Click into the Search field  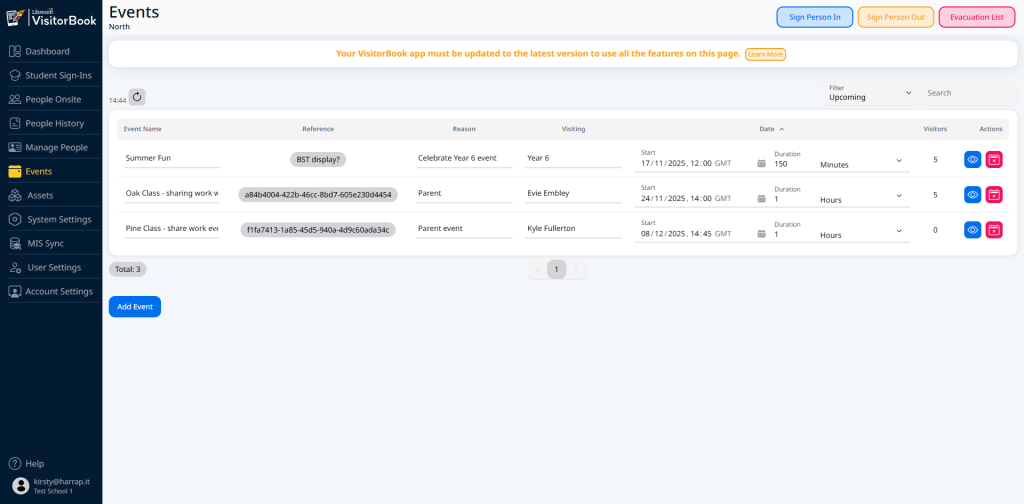(965, 93)
